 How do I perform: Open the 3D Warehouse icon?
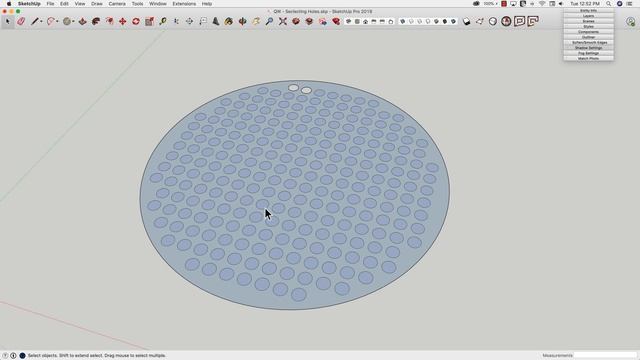(x=296, y=21)
